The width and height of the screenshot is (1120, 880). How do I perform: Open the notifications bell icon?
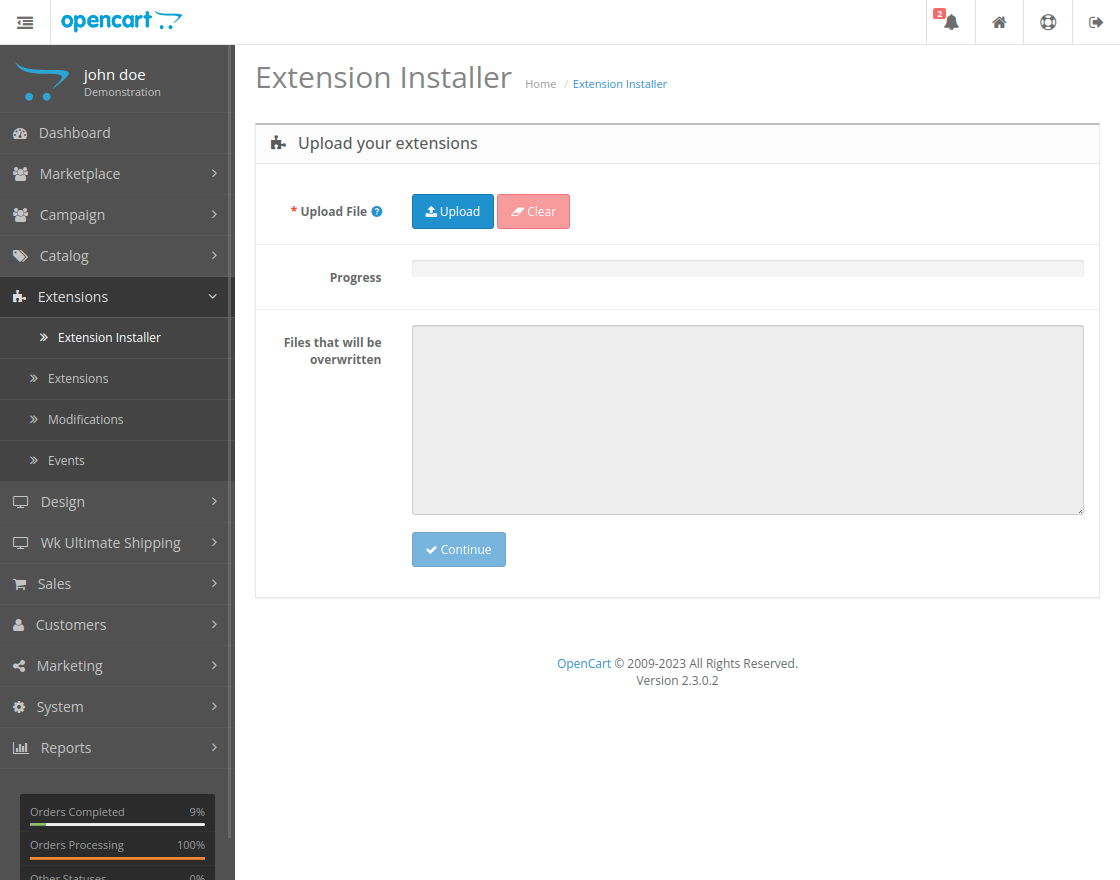coord(948,22)
